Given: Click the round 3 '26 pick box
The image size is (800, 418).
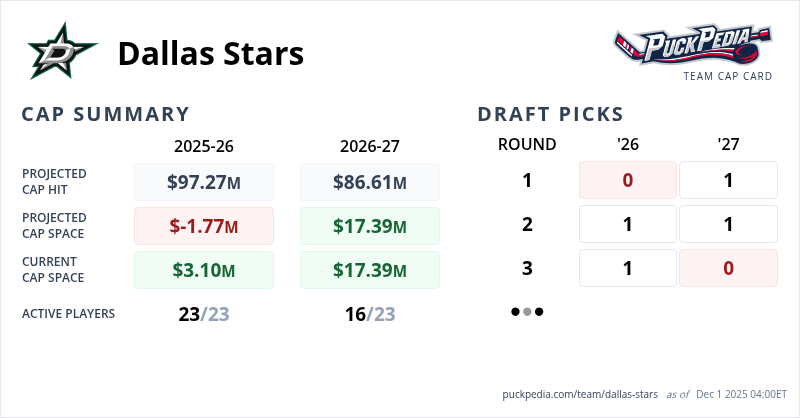Looking at the screenshot, I should click(x=628, y=268).
